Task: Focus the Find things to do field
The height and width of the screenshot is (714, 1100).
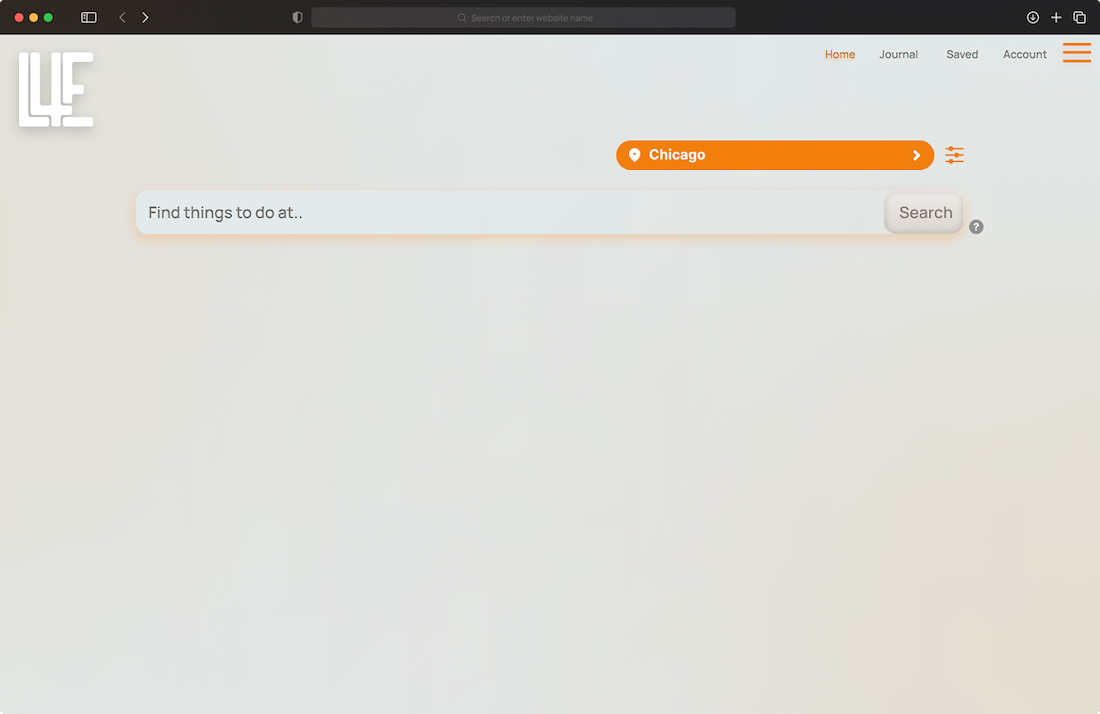Action: point(510,213)
